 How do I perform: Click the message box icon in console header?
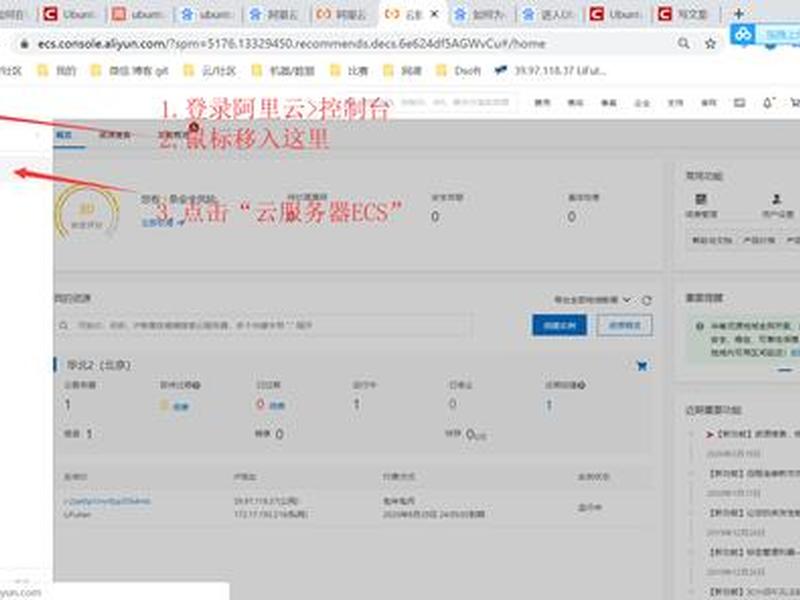(739, 103)
